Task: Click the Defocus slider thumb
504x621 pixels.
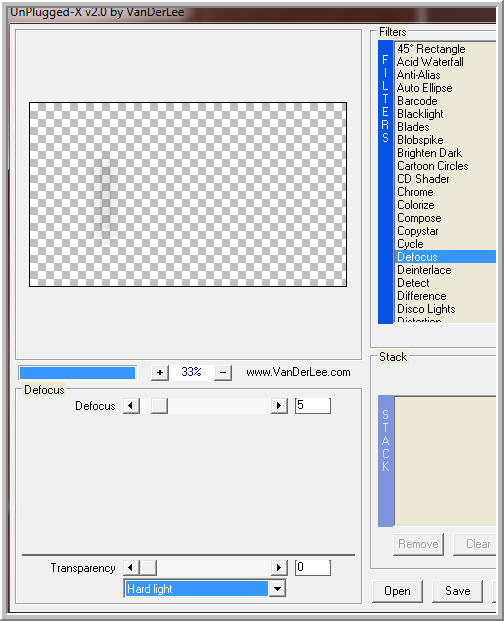Action: (159, 406)
